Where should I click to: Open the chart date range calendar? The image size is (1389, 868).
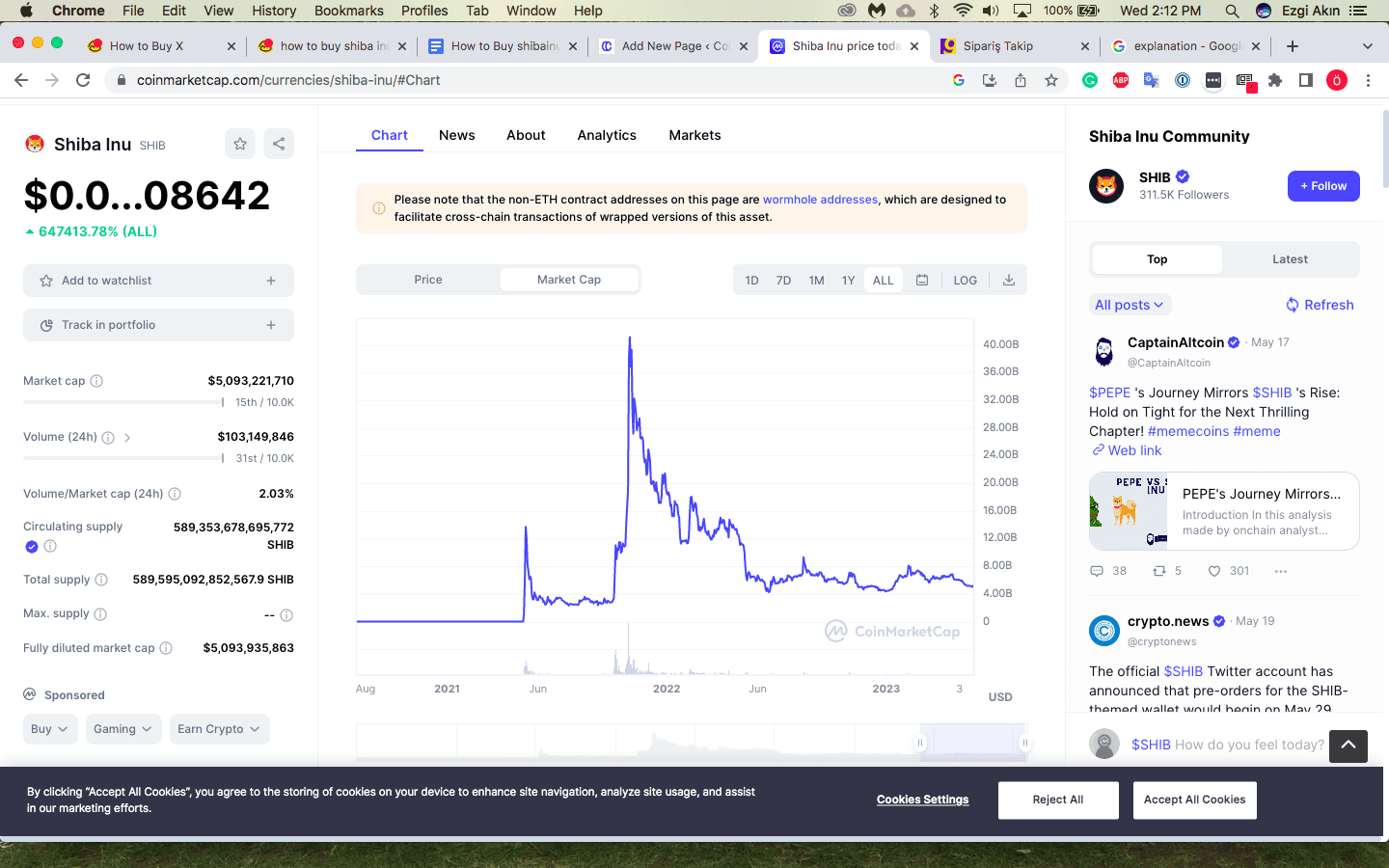pyautogui.click(x=922, y=280)
